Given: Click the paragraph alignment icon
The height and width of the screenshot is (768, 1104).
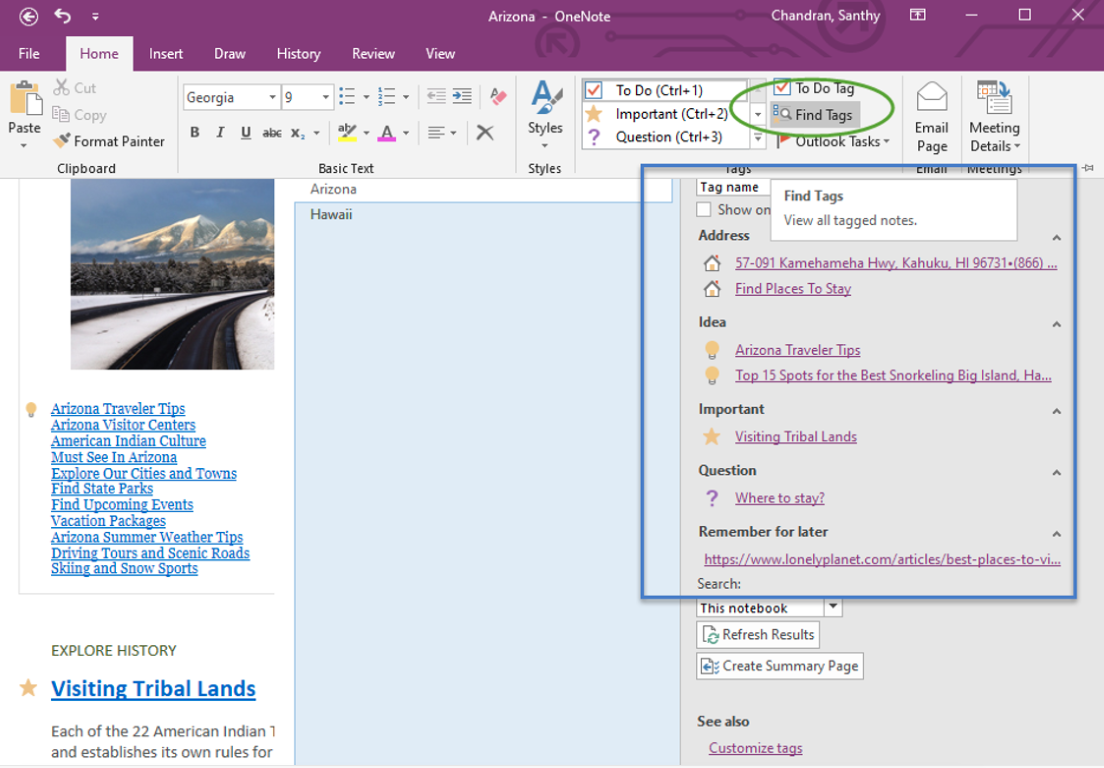Looking at the screenshot, I should tap(437, 132).
